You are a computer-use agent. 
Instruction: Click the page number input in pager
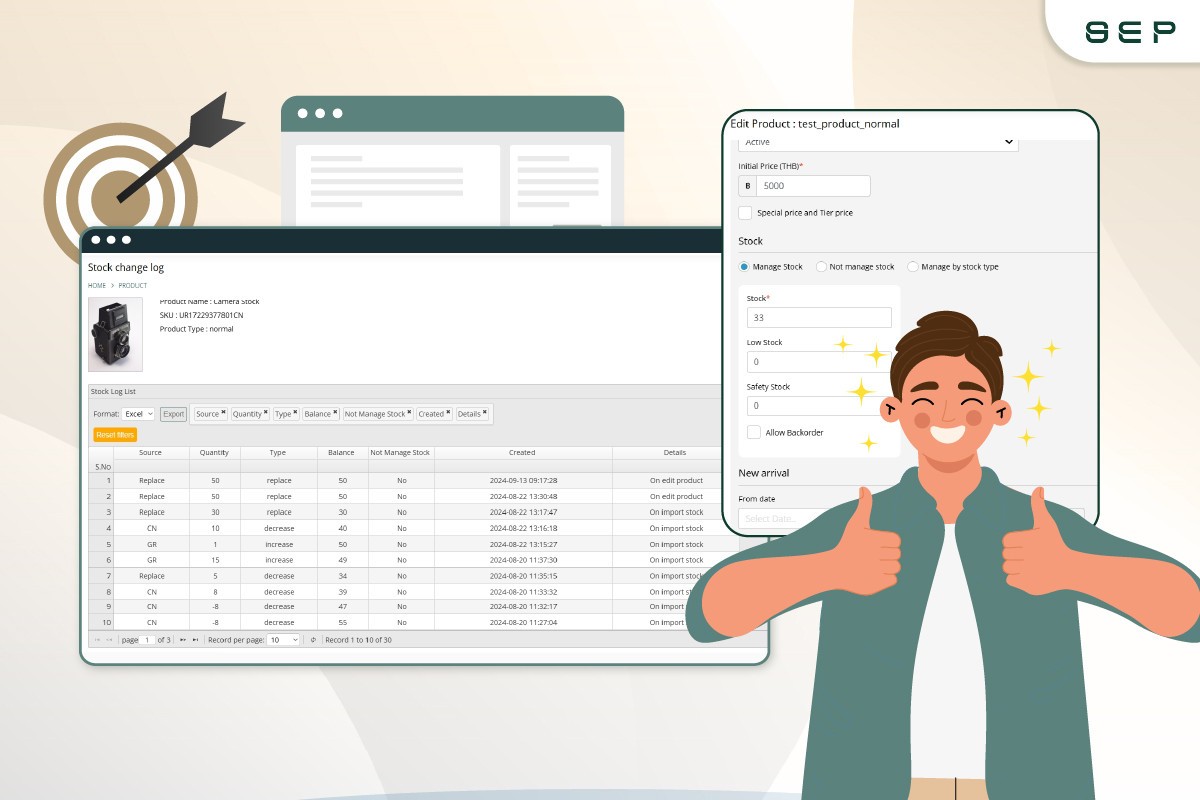coord(148,640)
